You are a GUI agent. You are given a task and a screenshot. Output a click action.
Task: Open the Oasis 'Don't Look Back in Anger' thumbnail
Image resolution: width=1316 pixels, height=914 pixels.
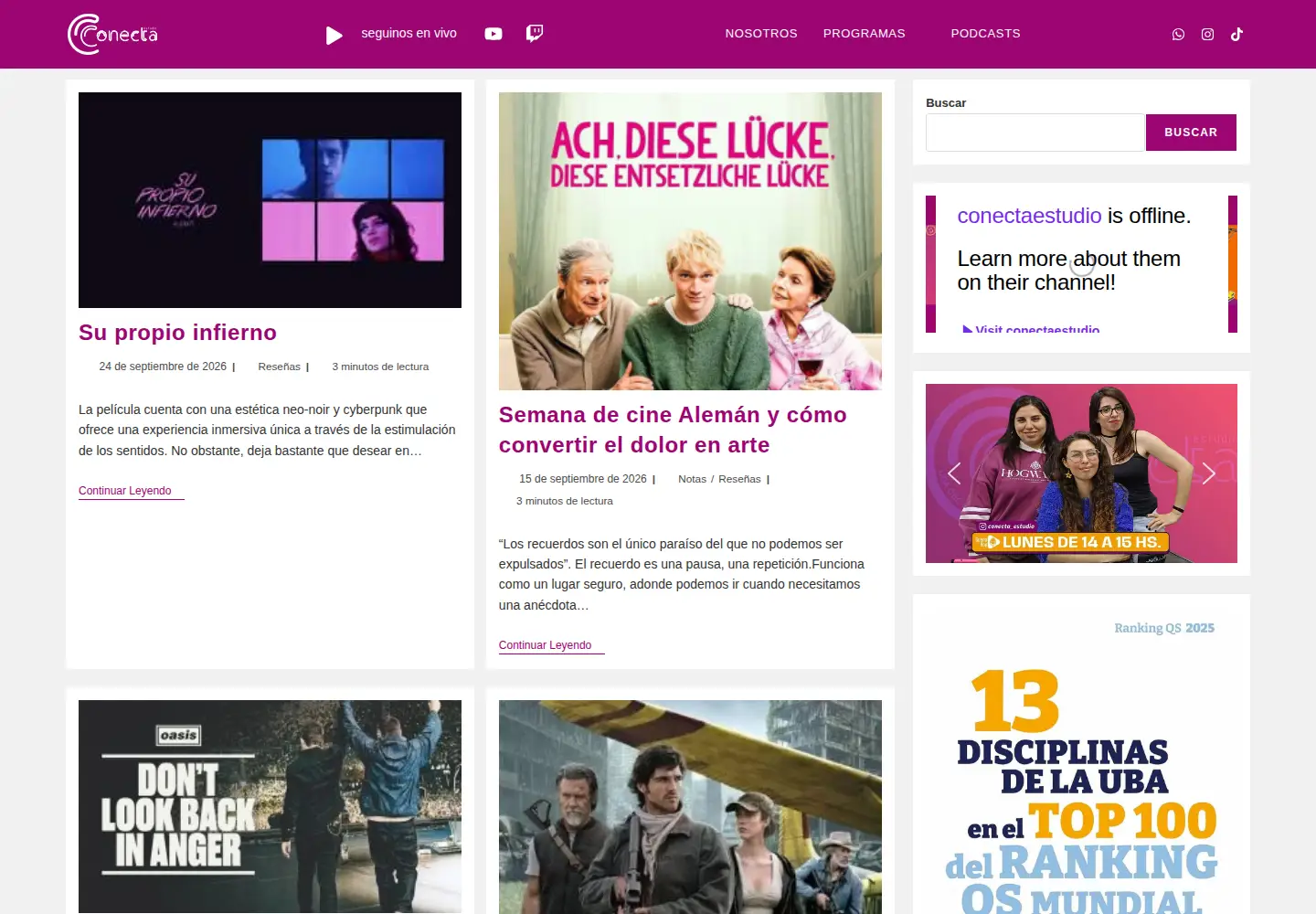(x=270, y=806)
